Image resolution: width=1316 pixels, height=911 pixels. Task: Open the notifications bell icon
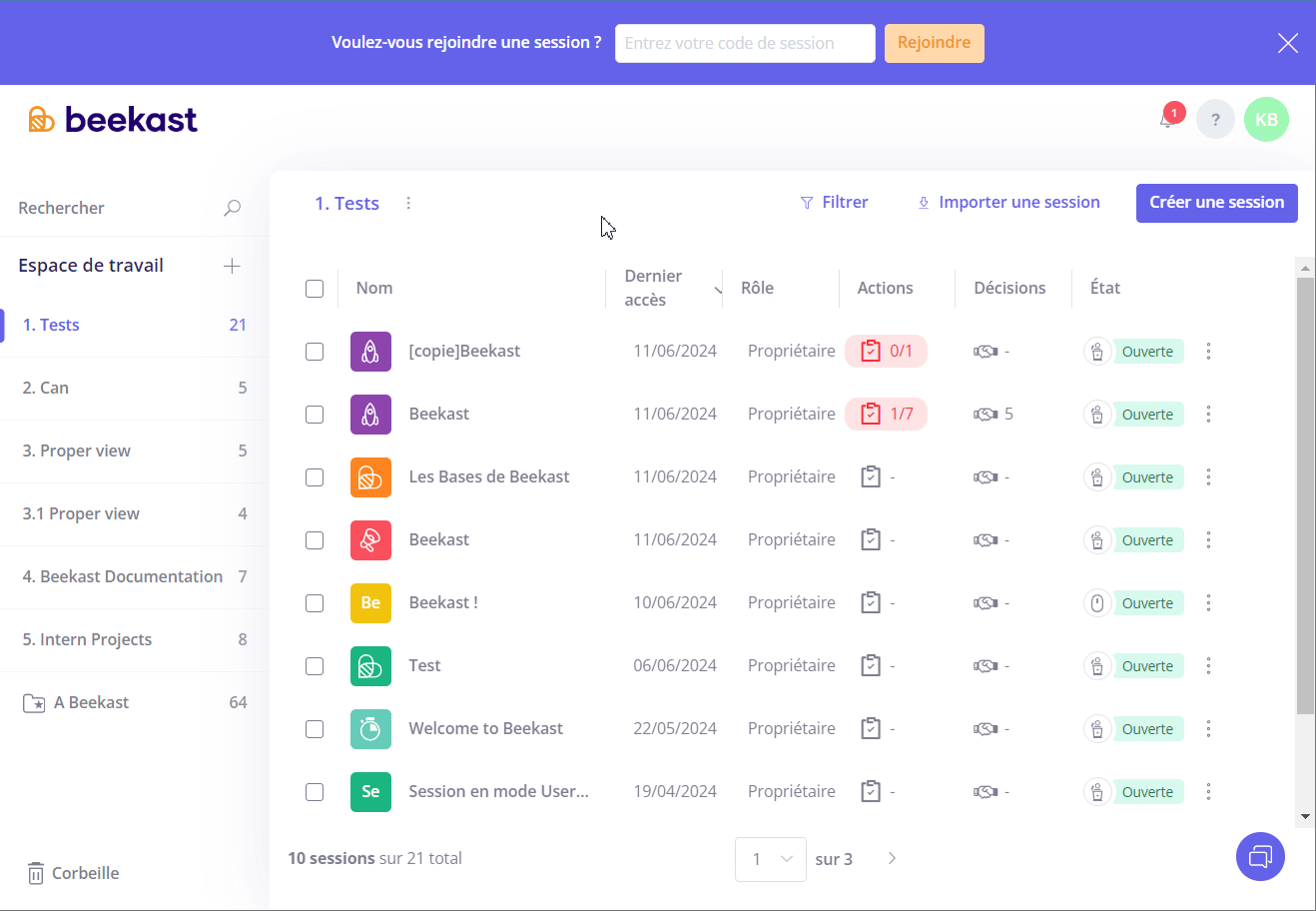click(1167, 120)
